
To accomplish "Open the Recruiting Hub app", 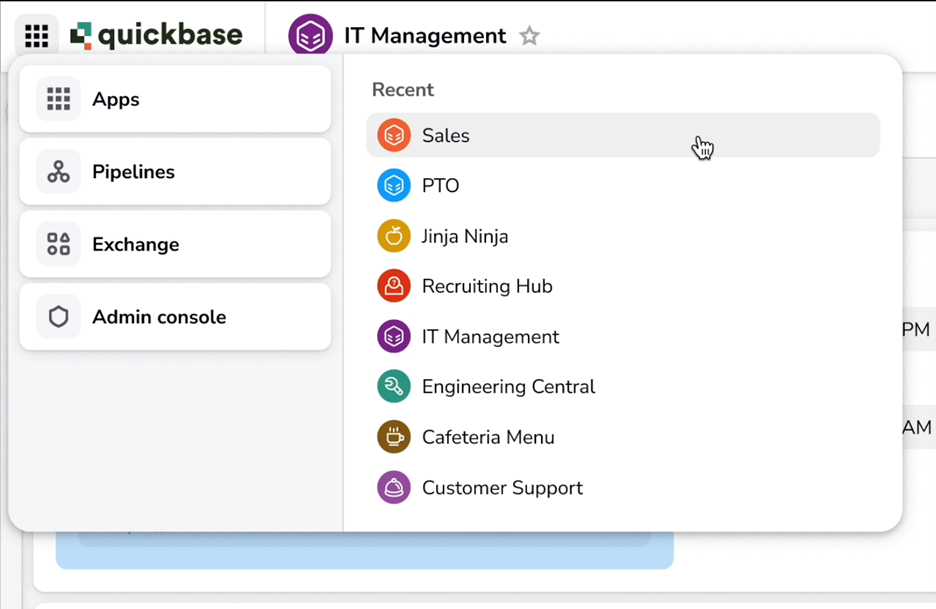I will [x=623, y=286].
